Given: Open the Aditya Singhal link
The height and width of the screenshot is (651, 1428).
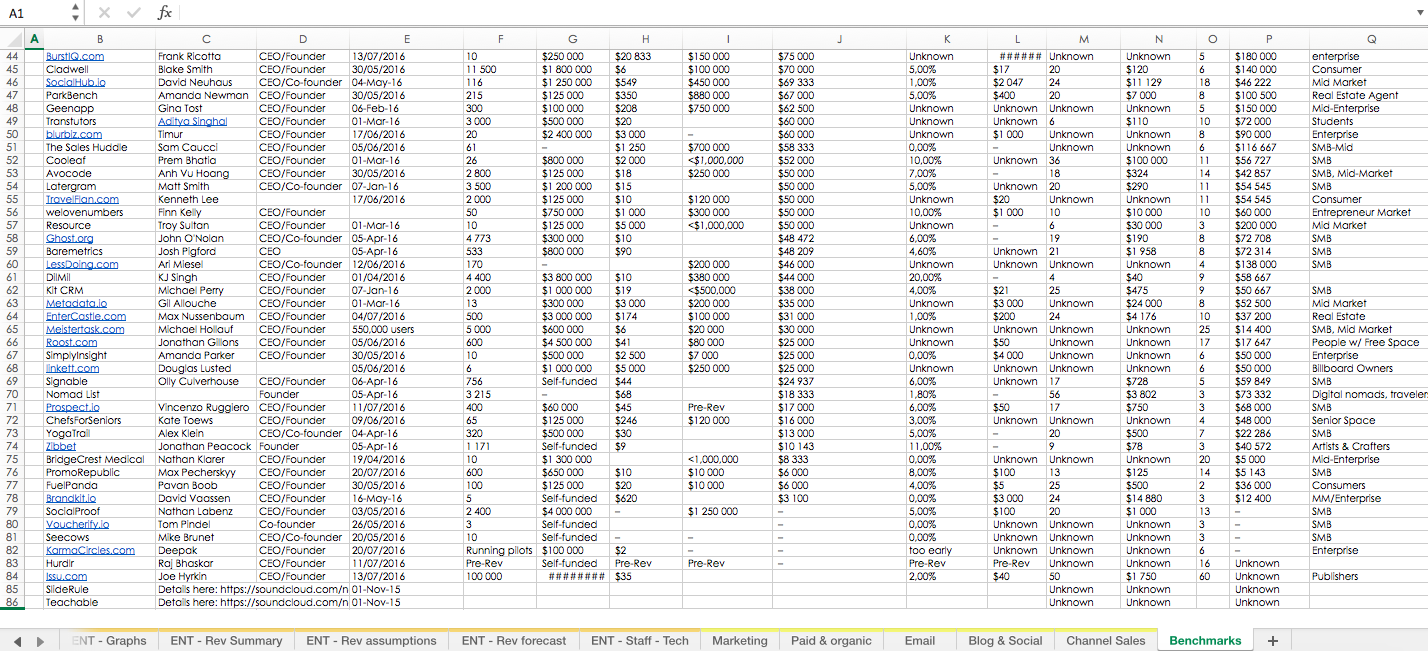Looking at the screenshot, I should [x=192, y=122].
